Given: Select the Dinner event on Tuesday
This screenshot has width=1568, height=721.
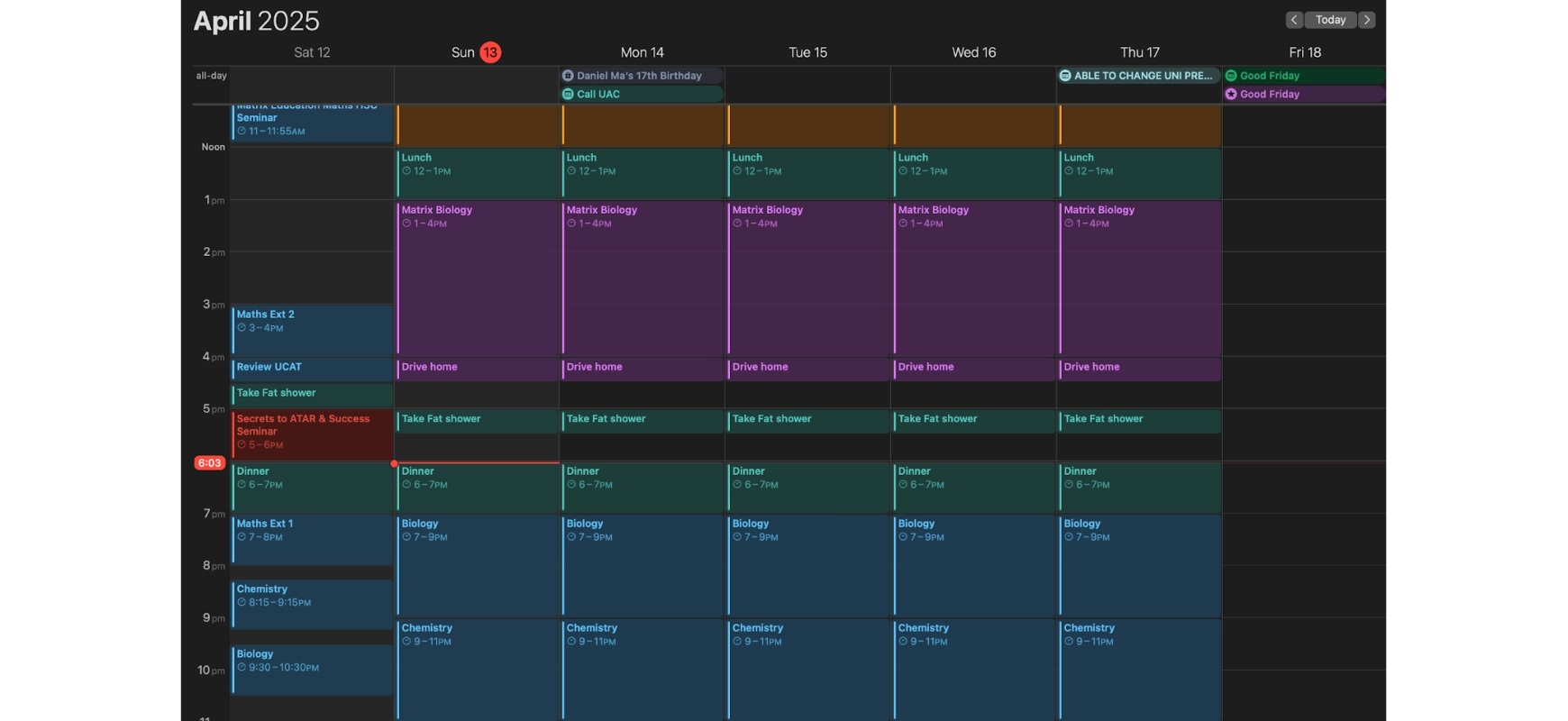Looking at the screenshot, I should coord(808,487).
